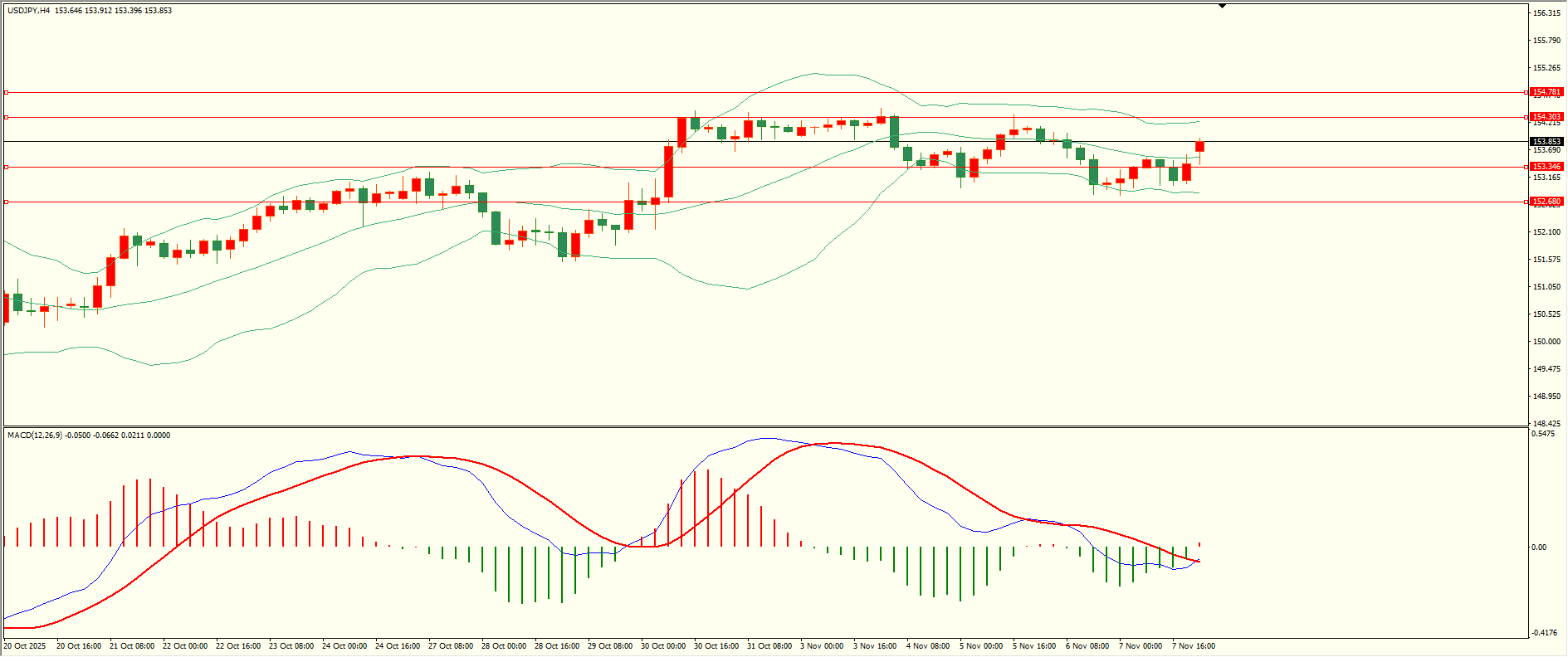The width and height of the screenshot is (1568, 657).
Task: Click the 0.00 level on MACD scale
Action: 1539,547
